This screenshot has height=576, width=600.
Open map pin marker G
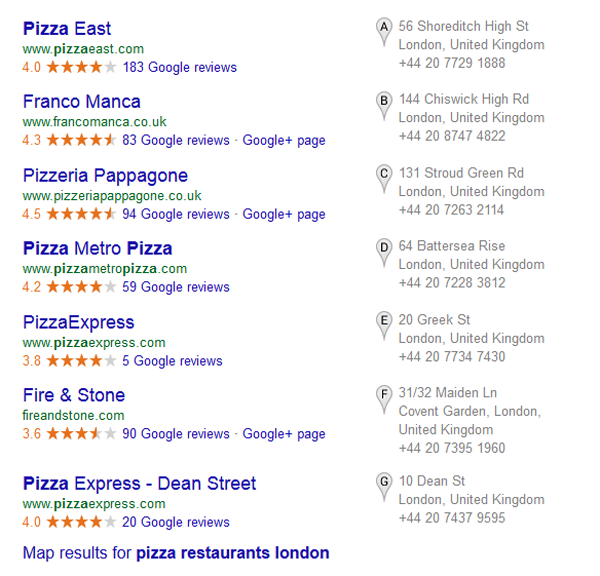coord(384,488)
